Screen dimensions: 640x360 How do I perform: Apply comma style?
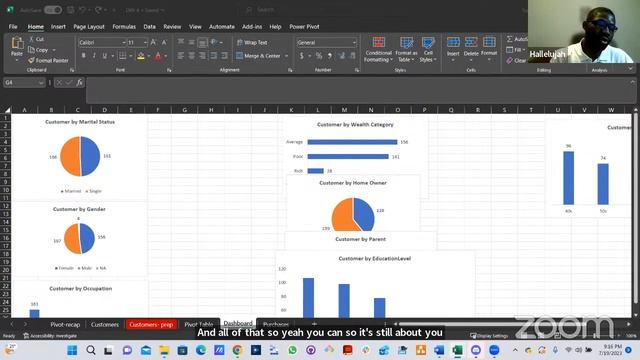coord(329,56)
